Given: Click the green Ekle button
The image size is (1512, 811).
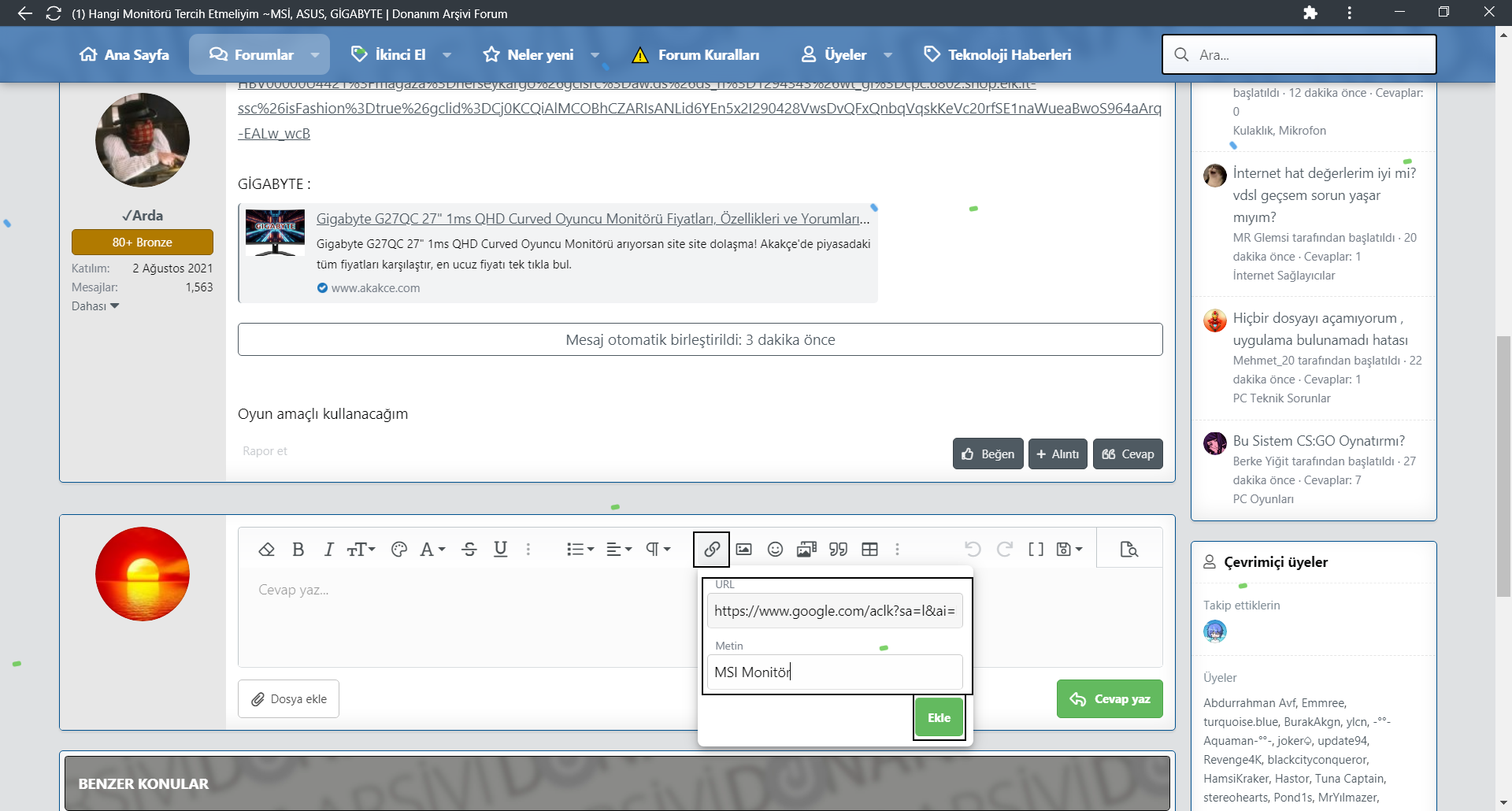Looking at the screenshot, I should 939,718.
